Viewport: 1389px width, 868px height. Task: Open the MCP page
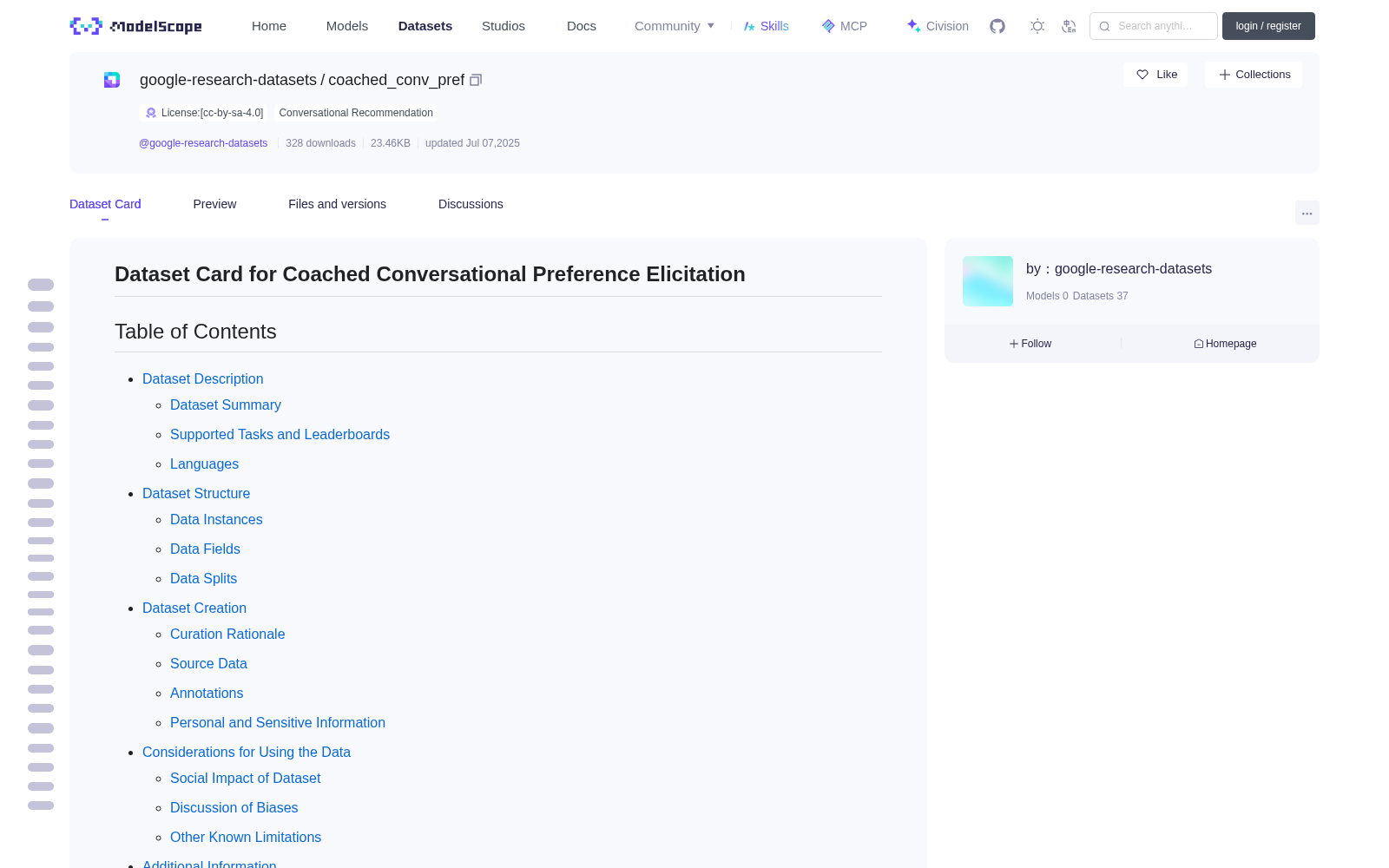[x=844, y=26]
